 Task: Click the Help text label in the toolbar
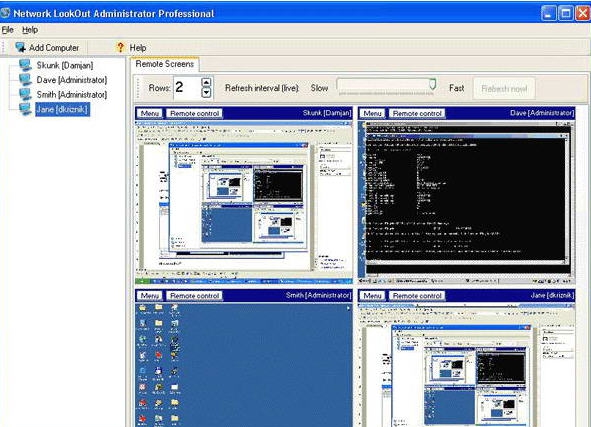138,48
